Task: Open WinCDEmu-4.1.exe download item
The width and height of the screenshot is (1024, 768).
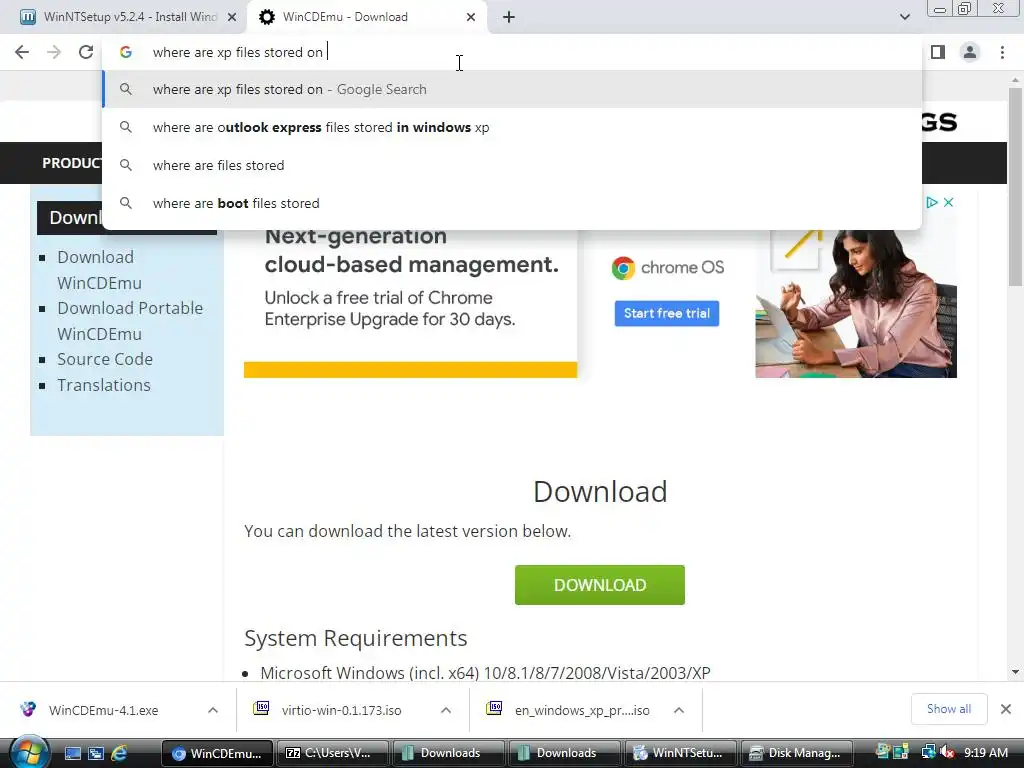Action: pos(103,711)
